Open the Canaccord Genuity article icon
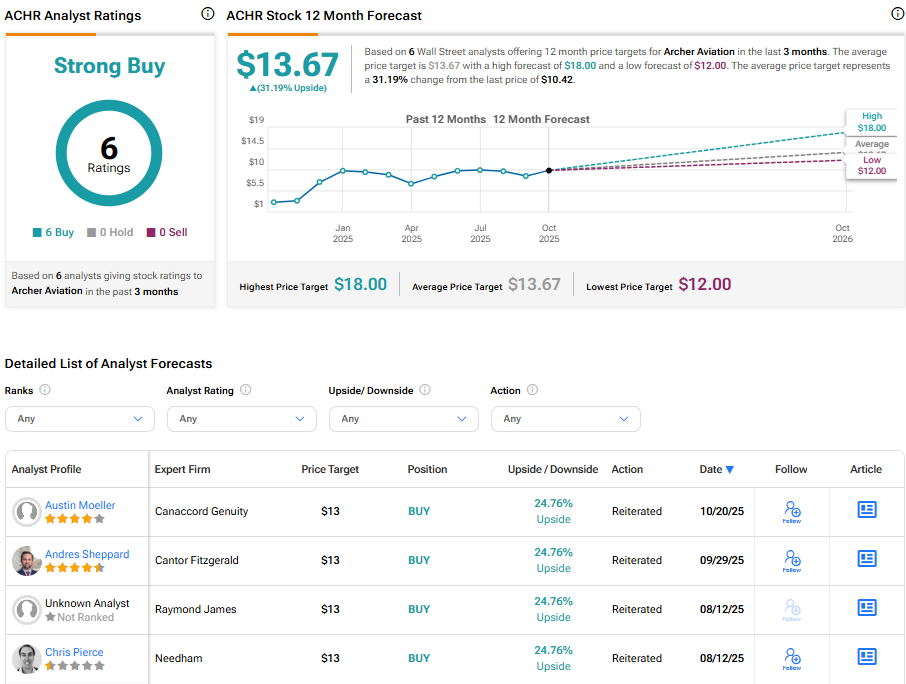Screen dimensions: 906x684 coord(867,510)
